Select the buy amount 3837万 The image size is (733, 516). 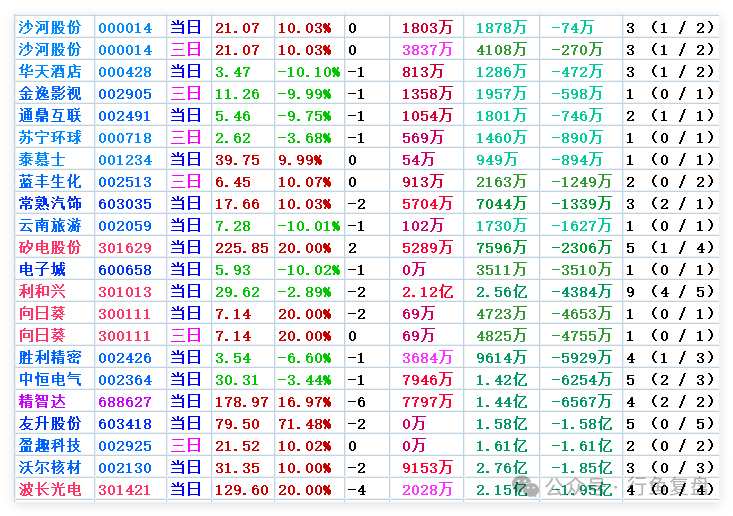[x=427, y=50]
